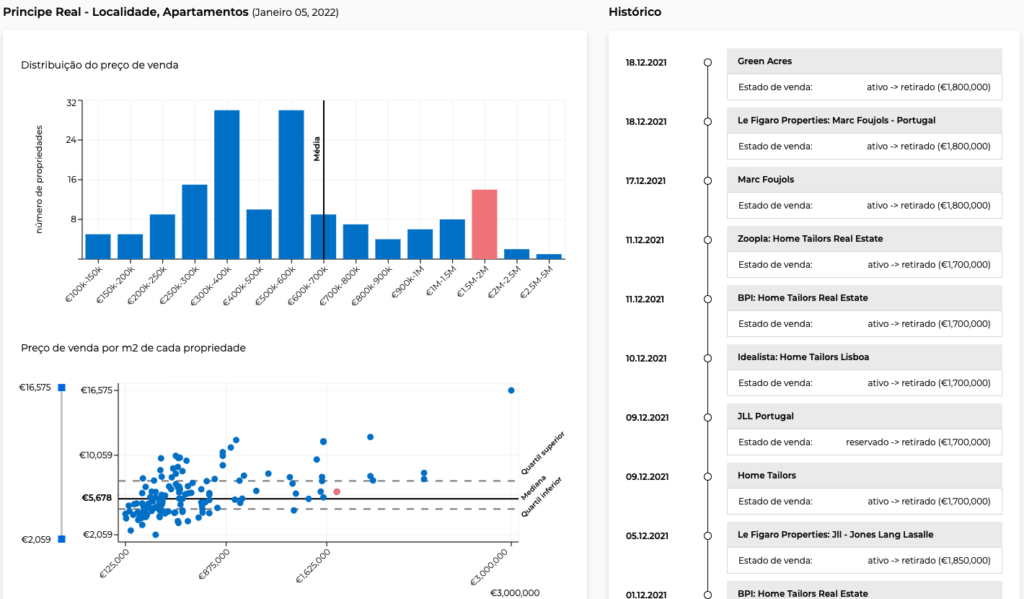Click the €700k-800k histogram bar
Screen dimensions: 1024x599
(356, 242)
